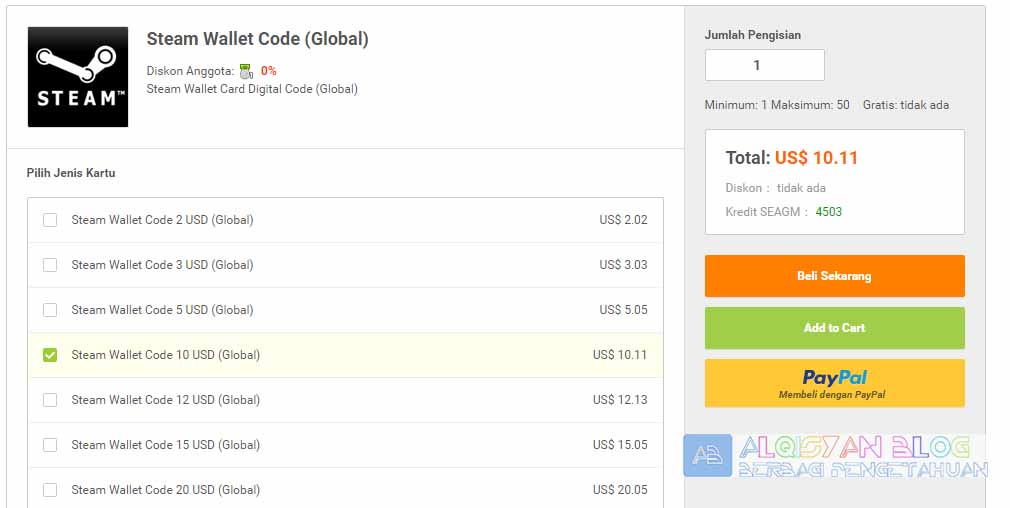Check Steam Wallet Code 20 USD checkbox
1010x508 pixels.
(50, 490)
